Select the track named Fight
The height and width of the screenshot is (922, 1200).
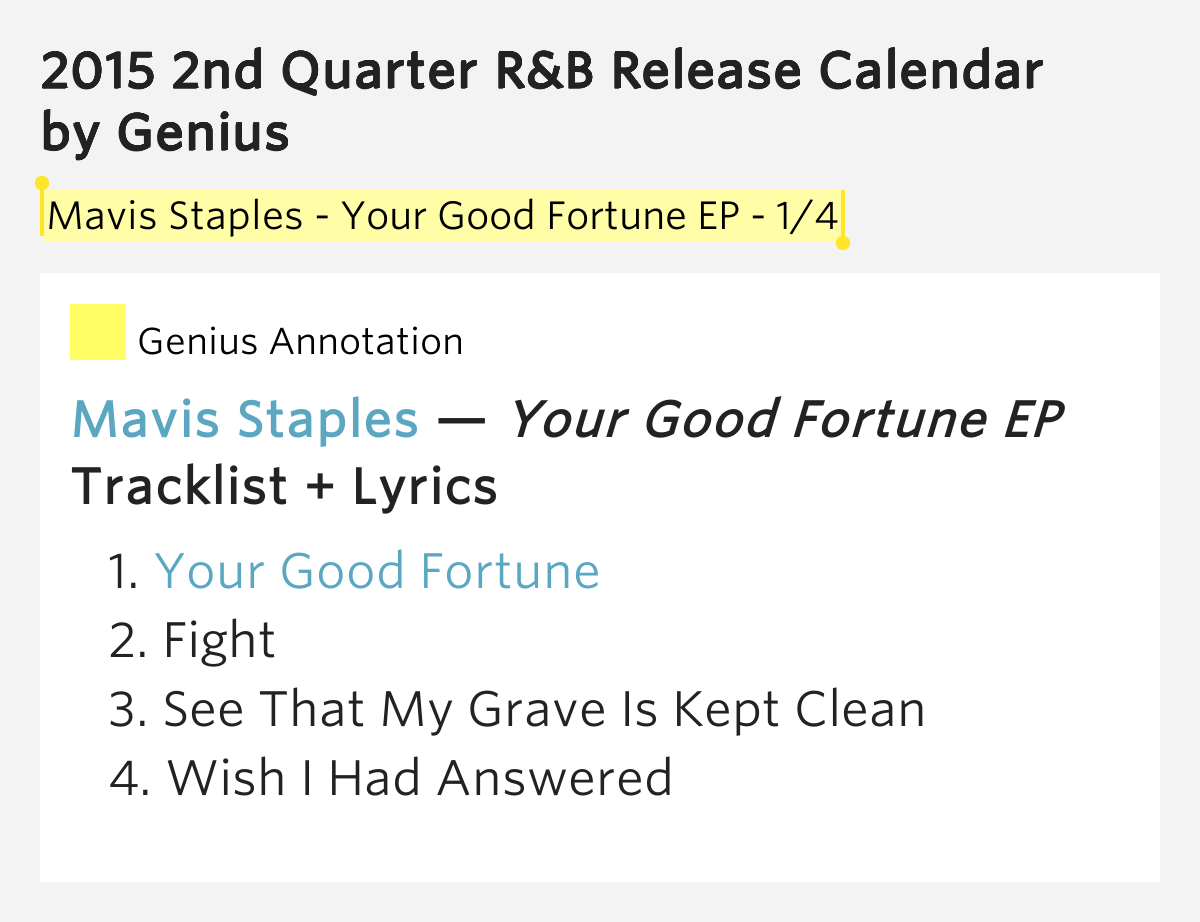[219, 640]
